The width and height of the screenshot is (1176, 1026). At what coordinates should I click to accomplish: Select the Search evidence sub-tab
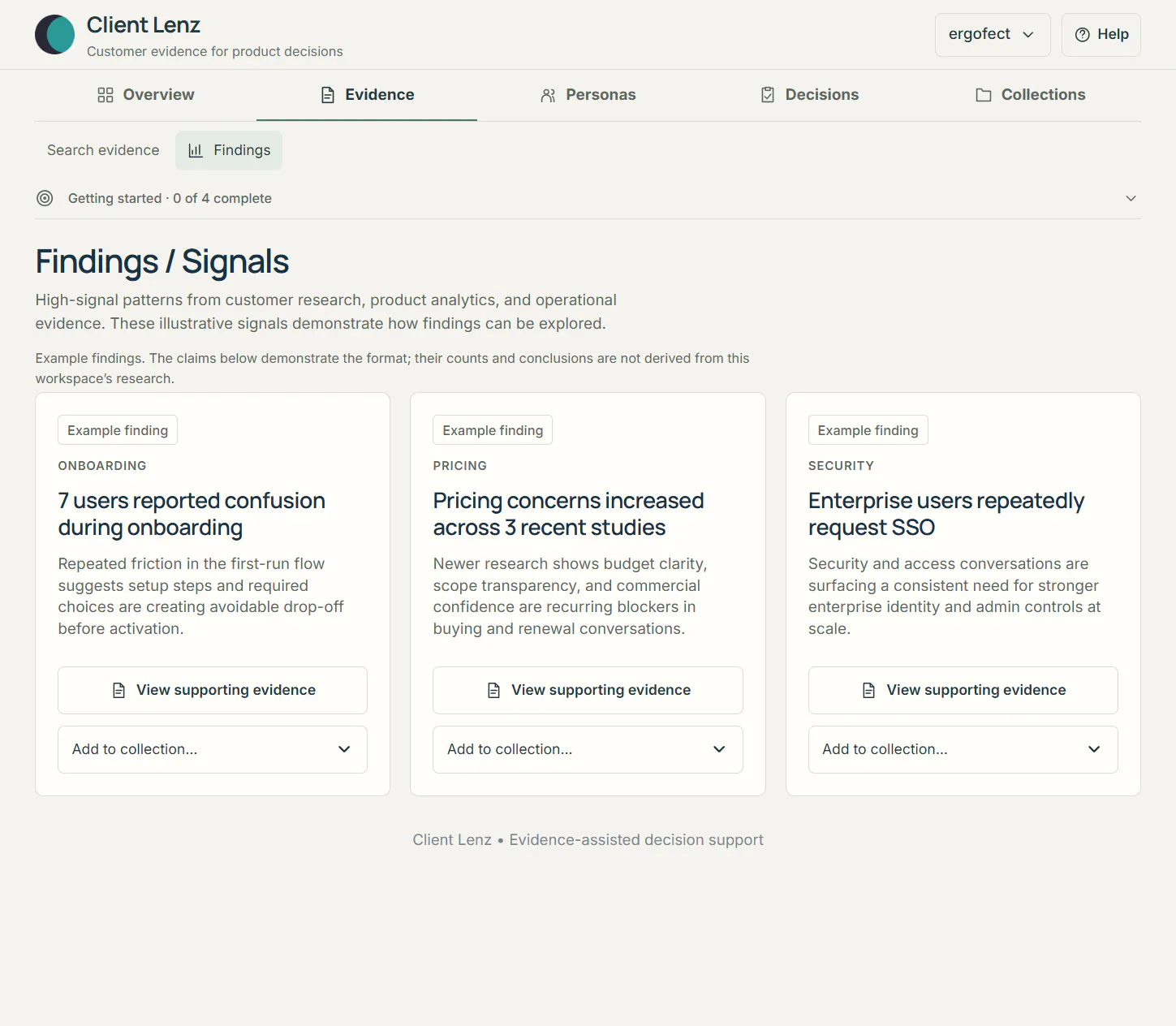tap(103, 150)
